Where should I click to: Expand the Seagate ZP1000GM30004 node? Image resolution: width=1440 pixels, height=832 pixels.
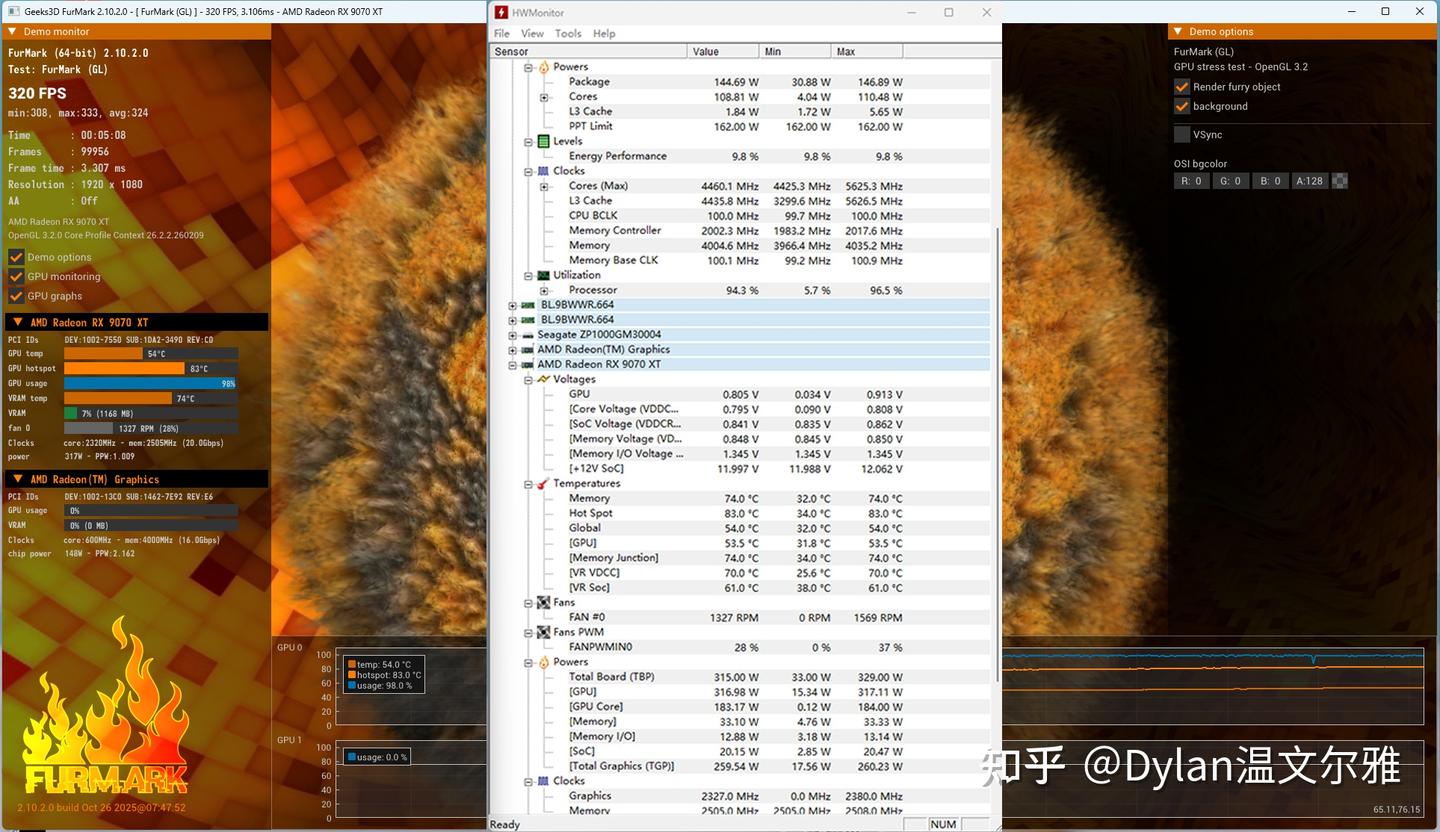click(x=512, y=335)
